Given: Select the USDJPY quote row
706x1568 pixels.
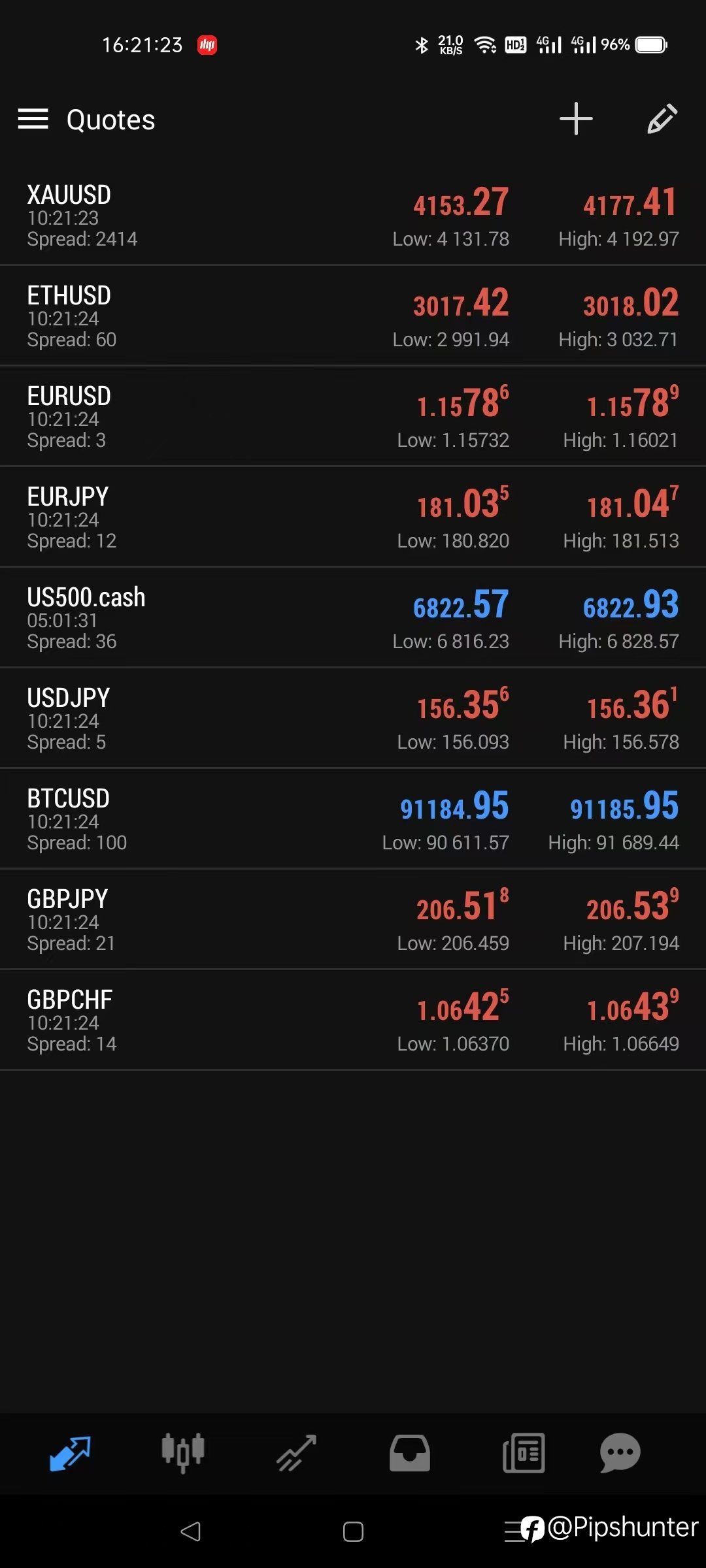Looking at the screenshot, I should (196, 719).
